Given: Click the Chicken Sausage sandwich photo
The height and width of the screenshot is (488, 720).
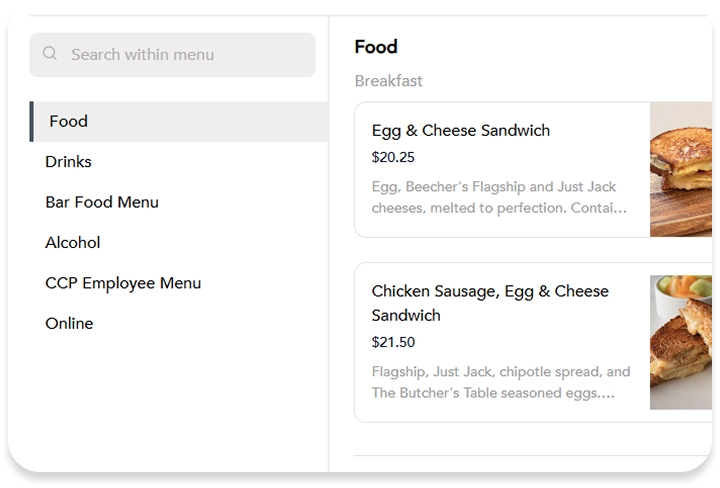Looking at the screenshot, I should (681, 342).
